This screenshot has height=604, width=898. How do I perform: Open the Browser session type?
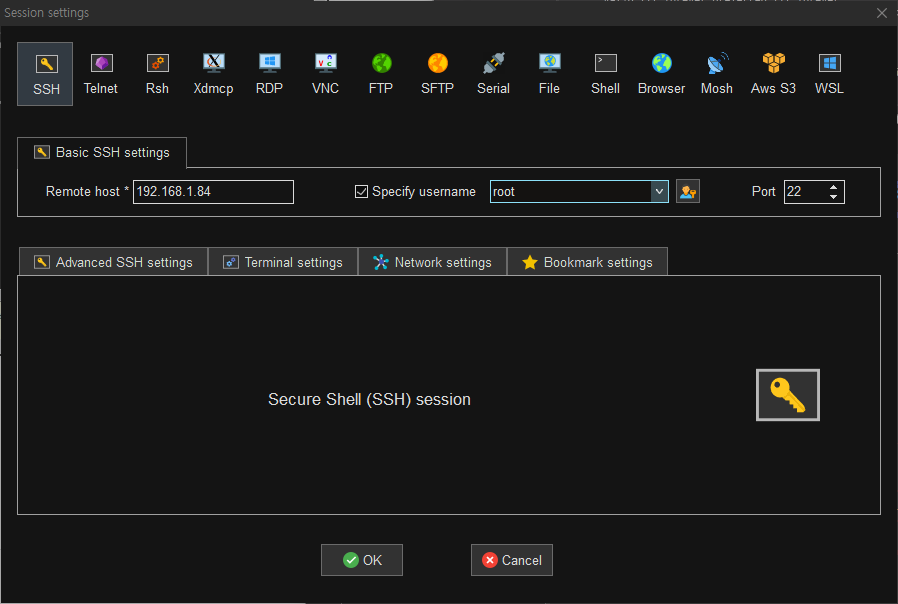[x=661, y=74]
